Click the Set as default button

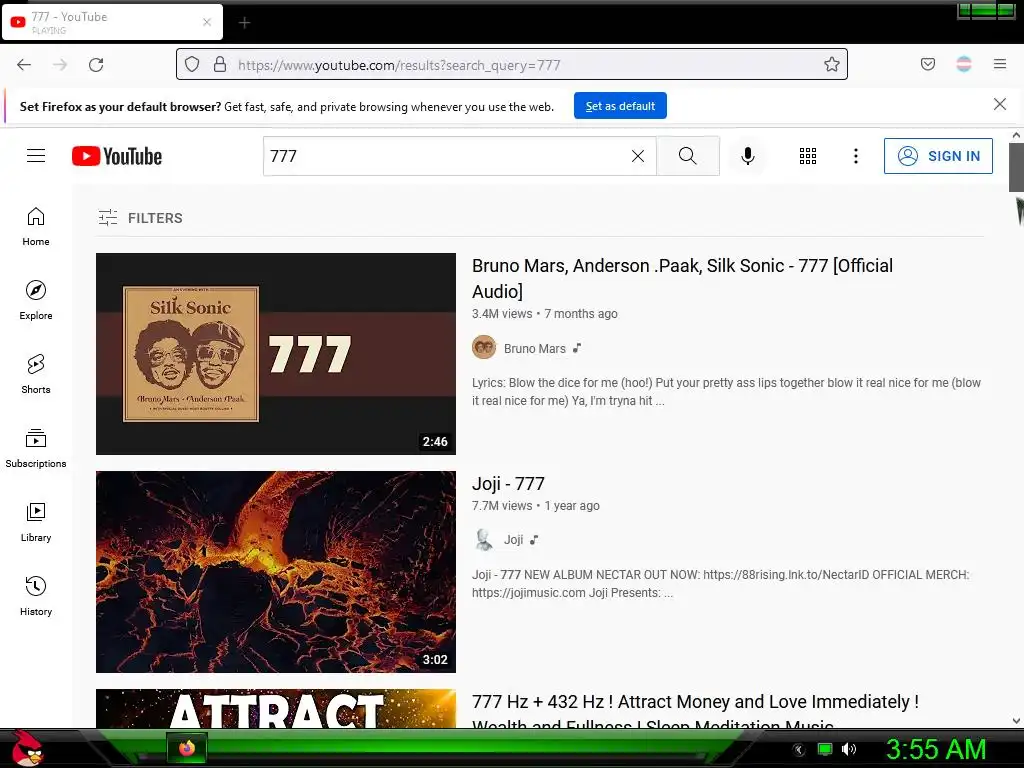click(x=620, y=106)
